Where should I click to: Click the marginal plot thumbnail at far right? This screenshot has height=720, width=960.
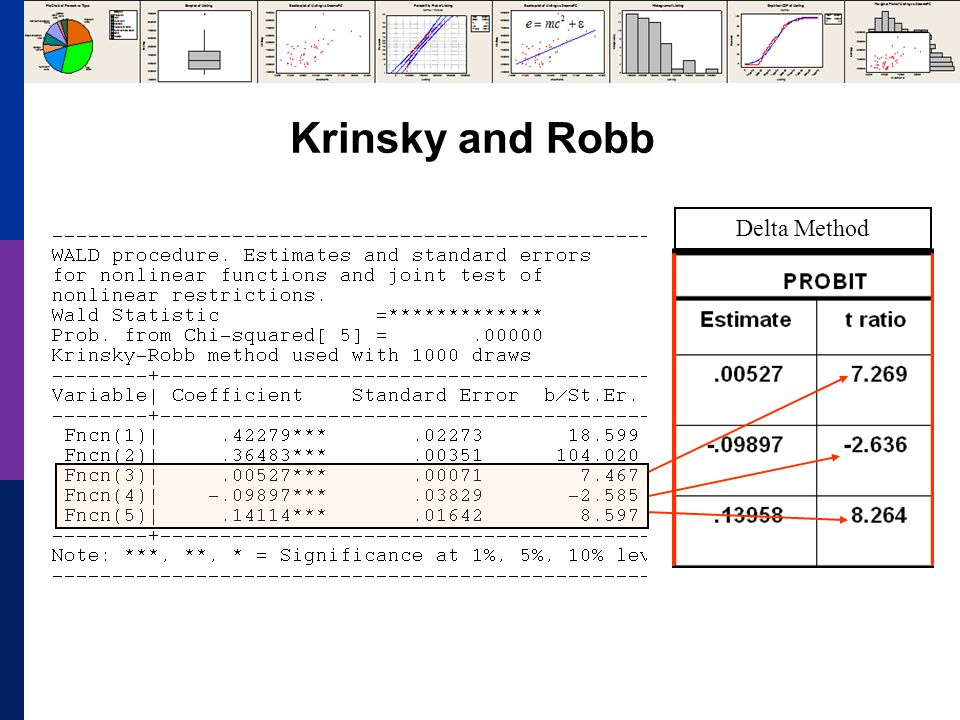click(x=902, y=42)
